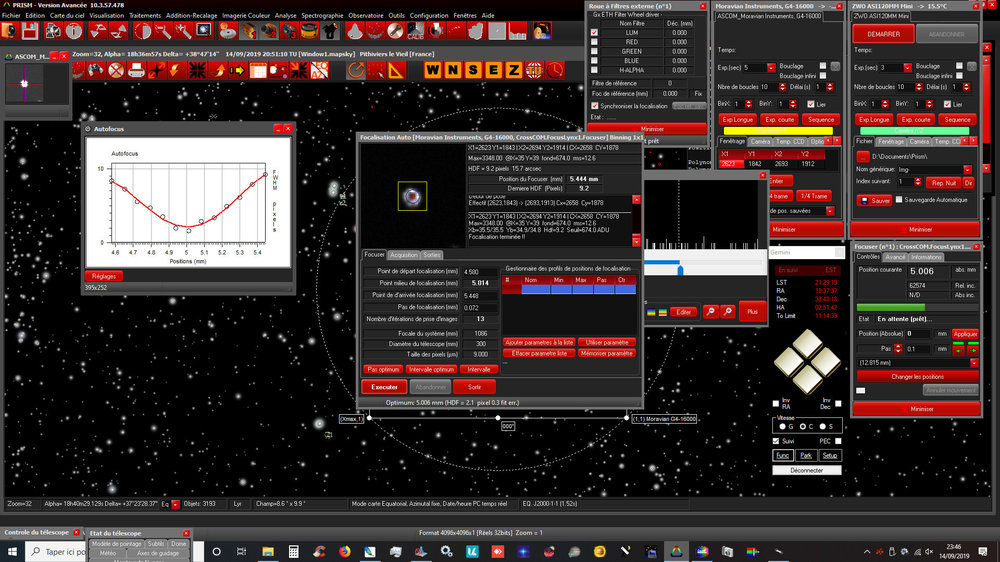Orient sky map to North with N icon
1000x562 pixels.
453,70
